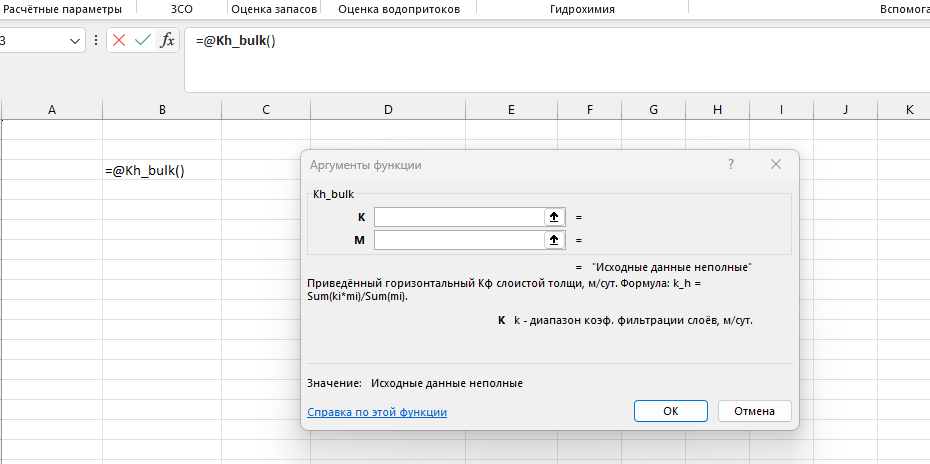930x464 pixels.
Task: Select column H header
Action: point(718,109)
